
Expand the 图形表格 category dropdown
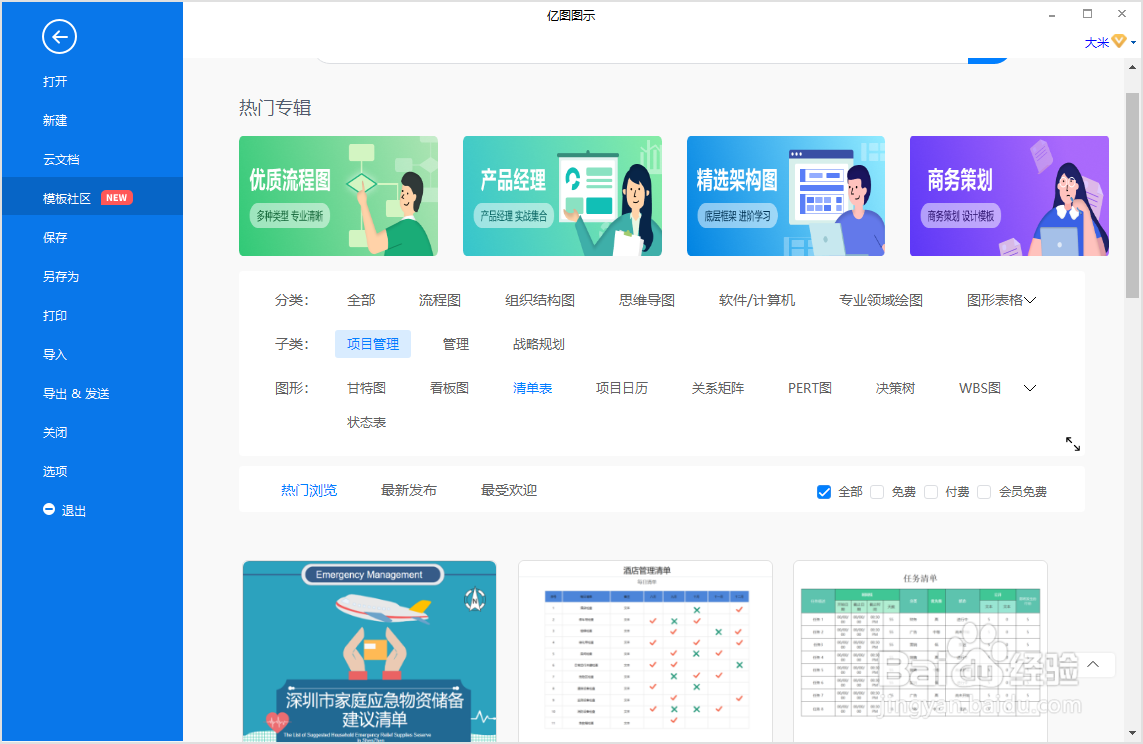click(x=1030, y=299)
